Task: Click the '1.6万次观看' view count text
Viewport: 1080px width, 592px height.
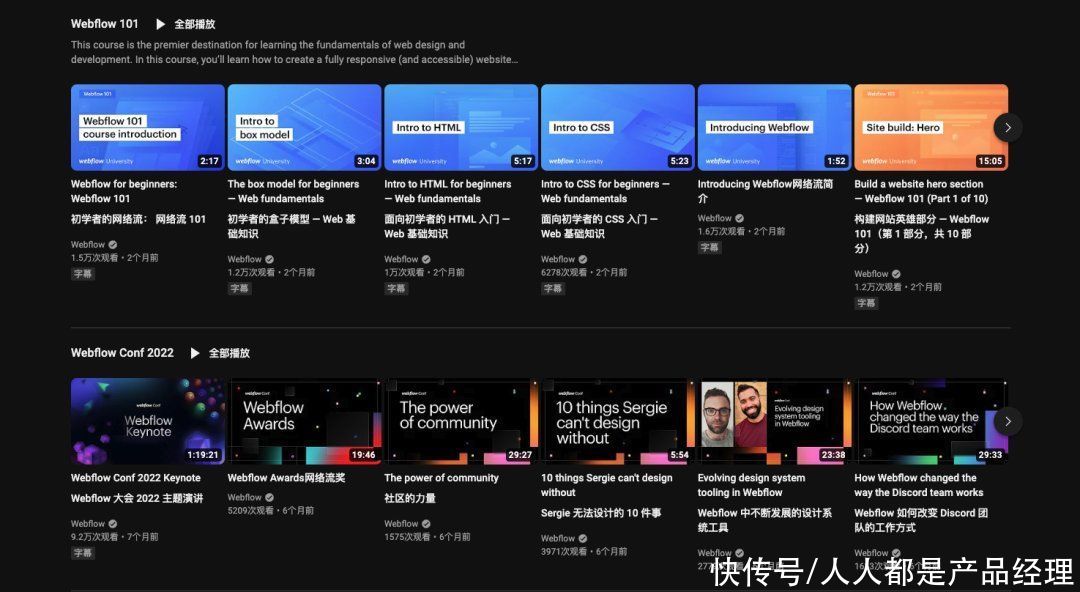Action: pos(721,232)
